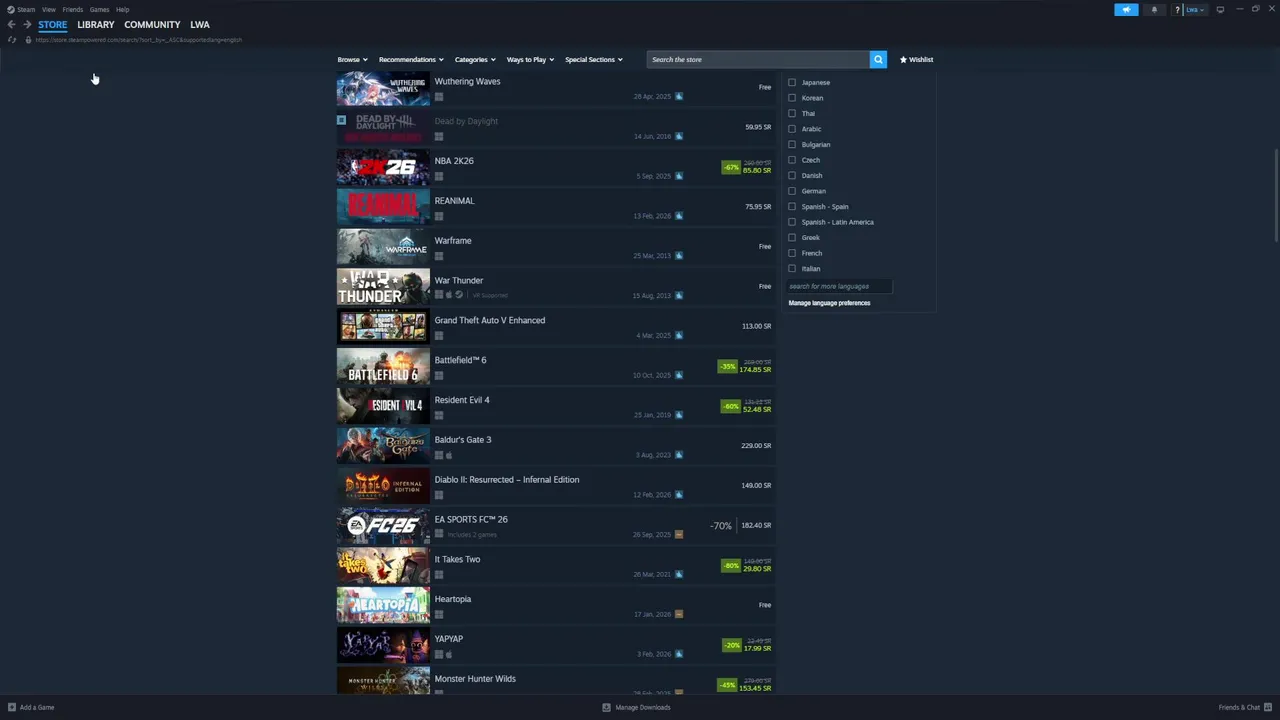Screen dimensions: 1280x720
Task: Switch to the COMMUNITY tab
Action: pyautogui.click(x=152, y=24)
